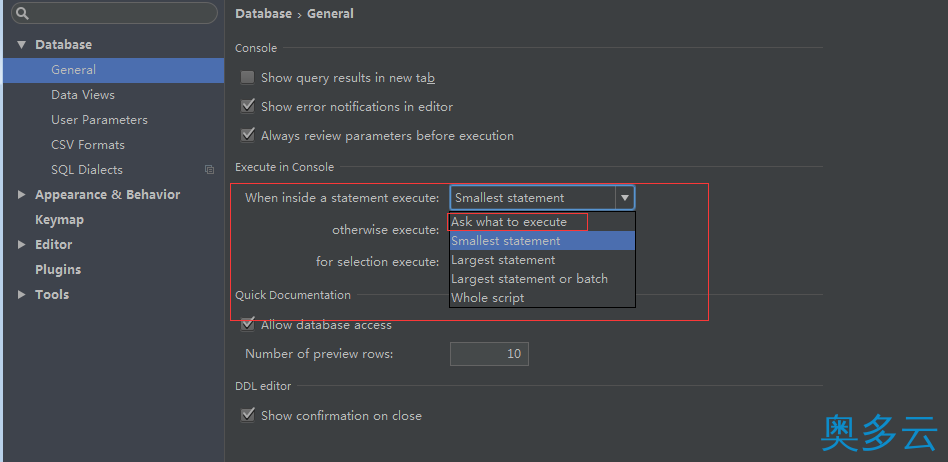Choose Whole script option
Screen dimensions: 948x462
(x=542, y=298)
